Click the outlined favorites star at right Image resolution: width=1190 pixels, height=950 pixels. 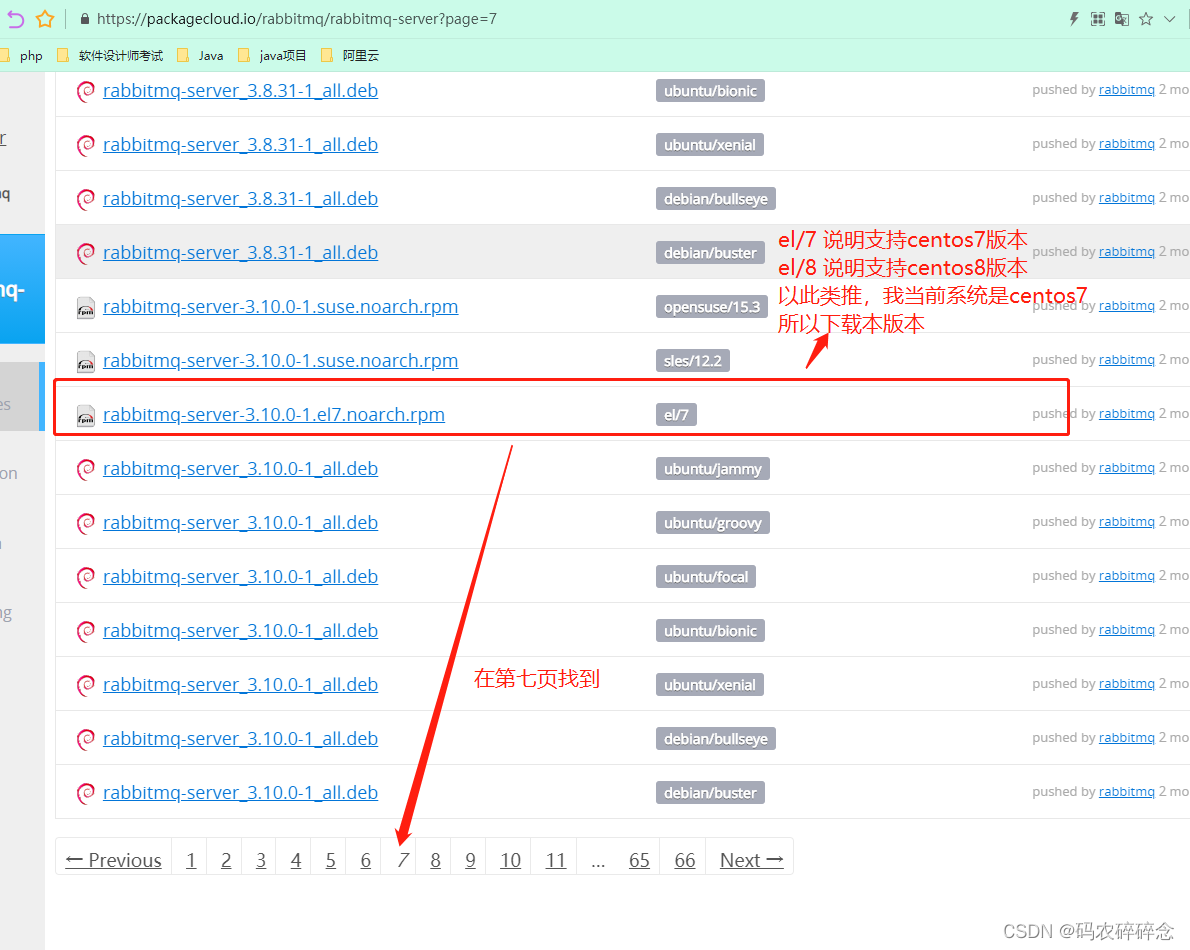1146,19
